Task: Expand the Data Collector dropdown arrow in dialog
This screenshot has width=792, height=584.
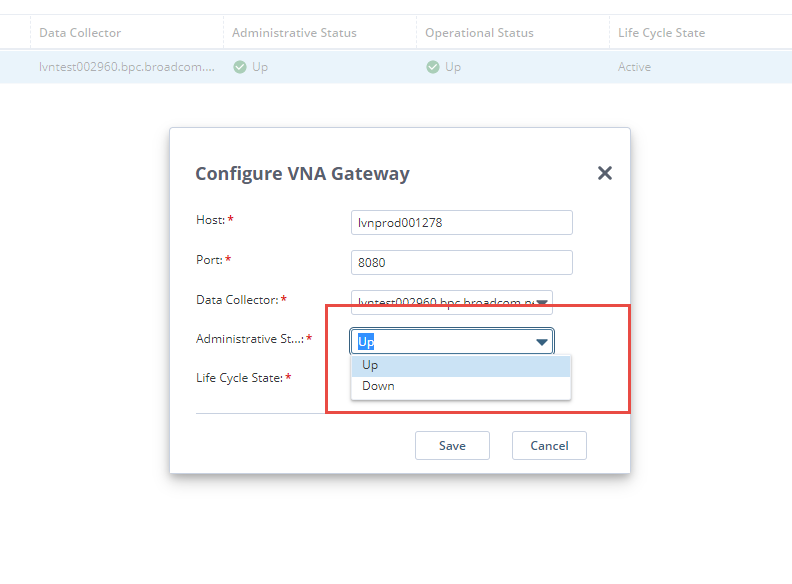Action: [x=542, y=301]
